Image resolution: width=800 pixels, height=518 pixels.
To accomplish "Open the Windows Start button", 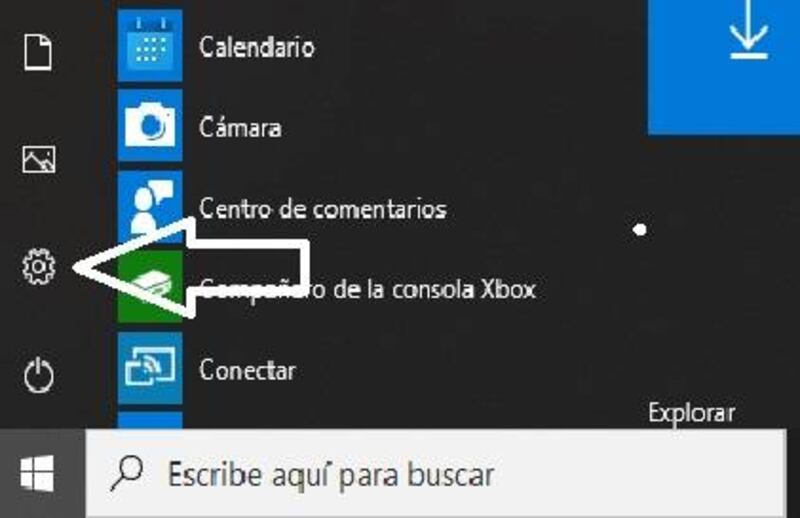I will tap(37, 473).
